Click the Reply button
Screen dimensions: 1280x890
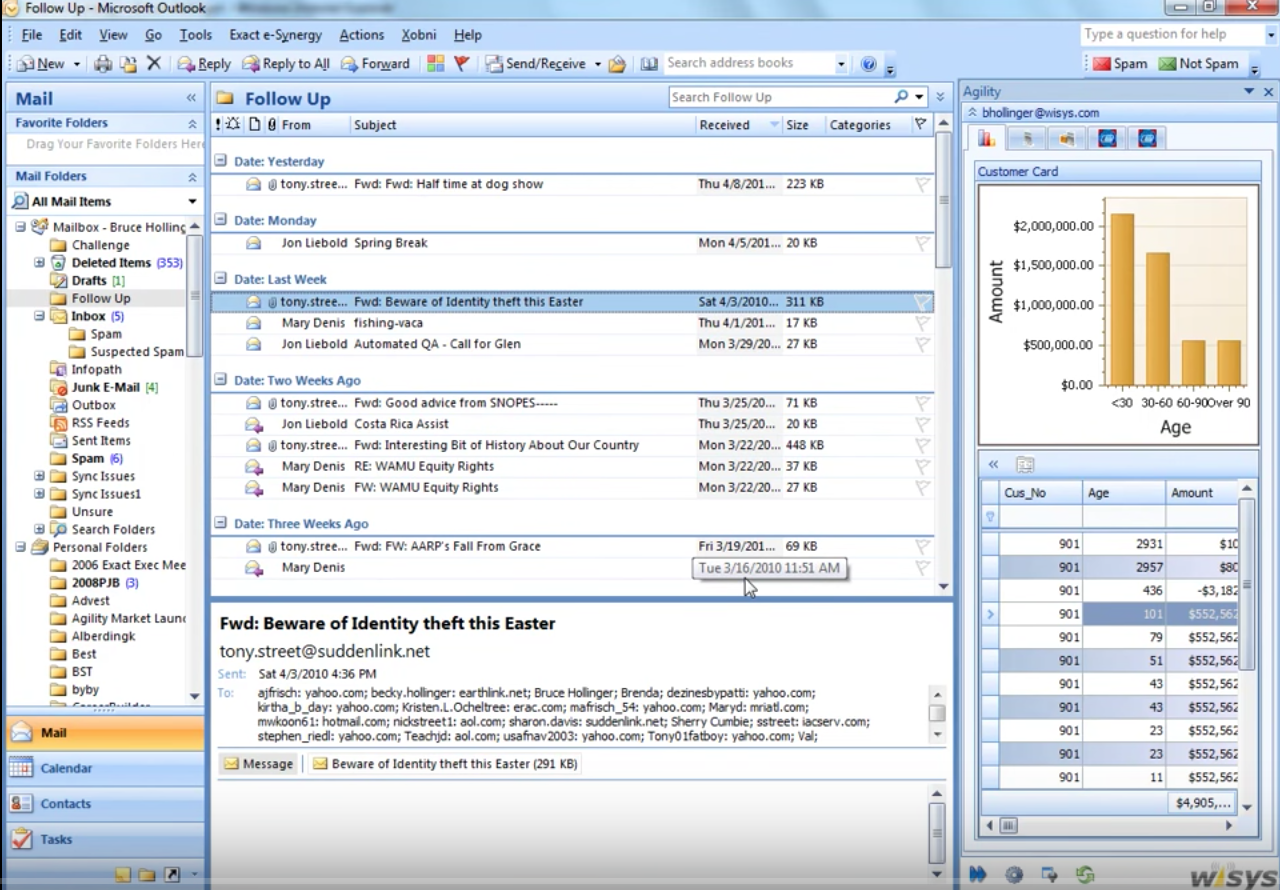click(204, 64)
